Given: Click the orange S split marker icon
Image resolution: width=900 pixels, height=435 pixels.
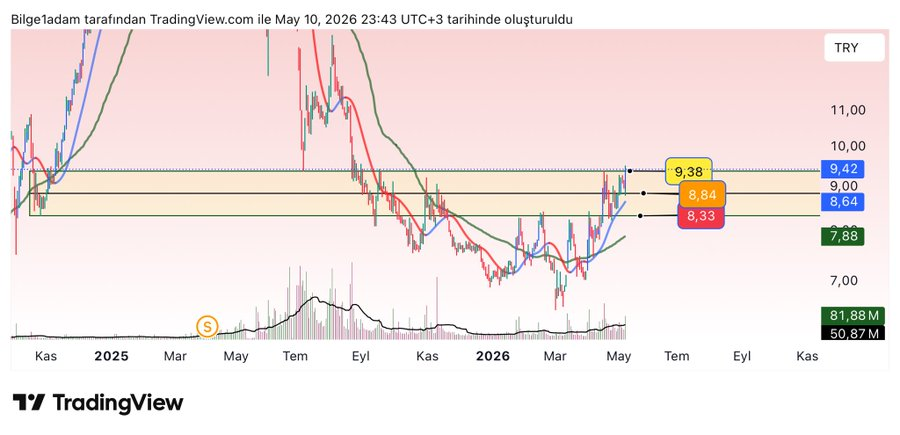Looking at the screenshot, I should pos(207,327).
